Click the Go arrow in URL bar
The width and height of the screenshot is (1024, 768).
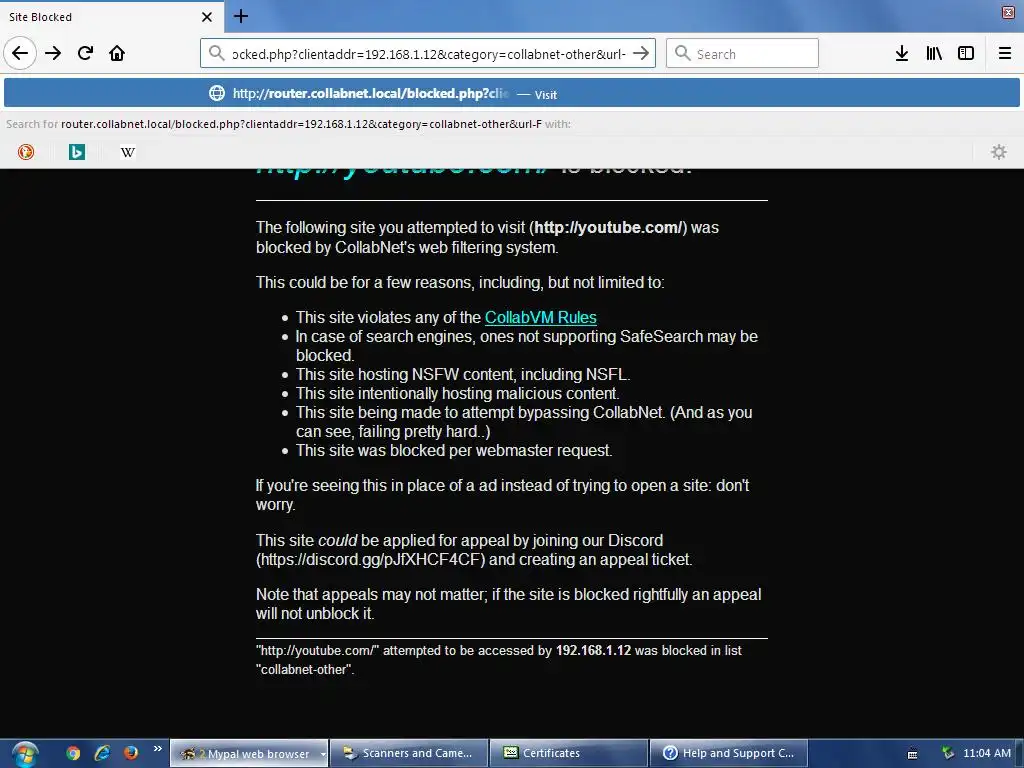641,53
